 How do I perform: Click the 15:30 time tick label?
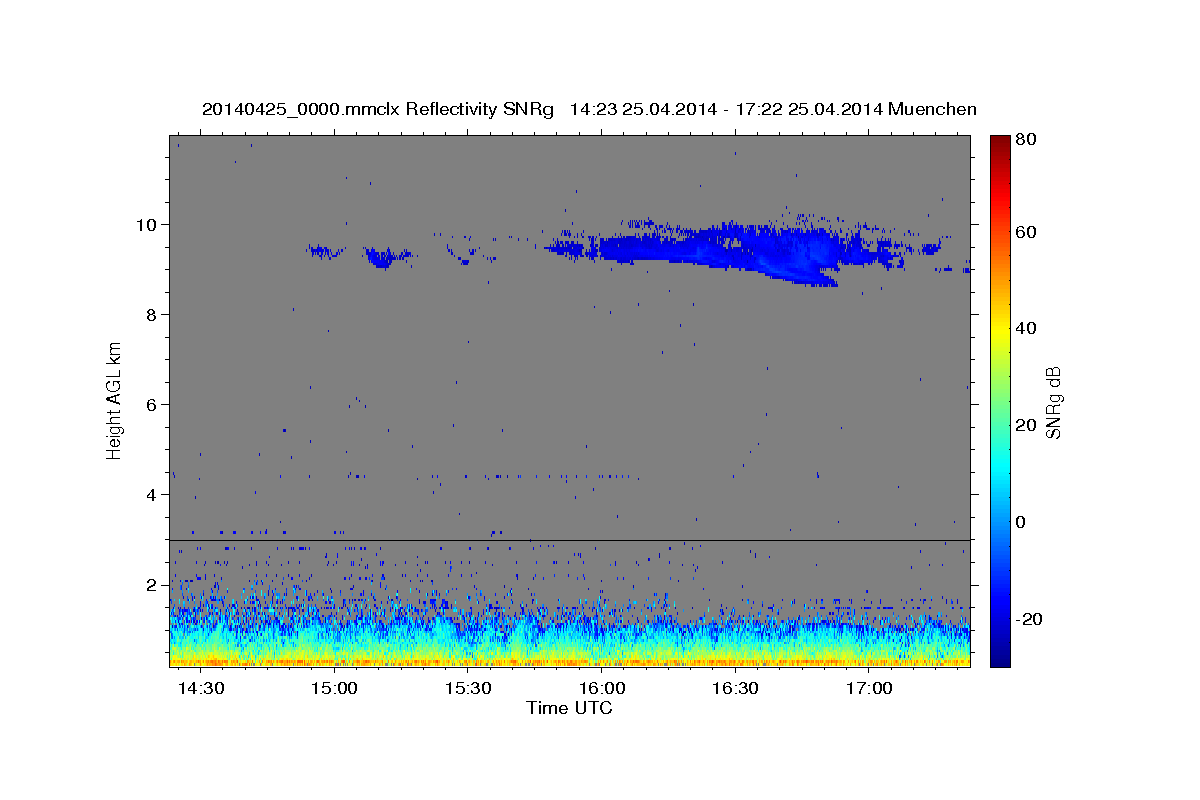[x=469, y=689]
